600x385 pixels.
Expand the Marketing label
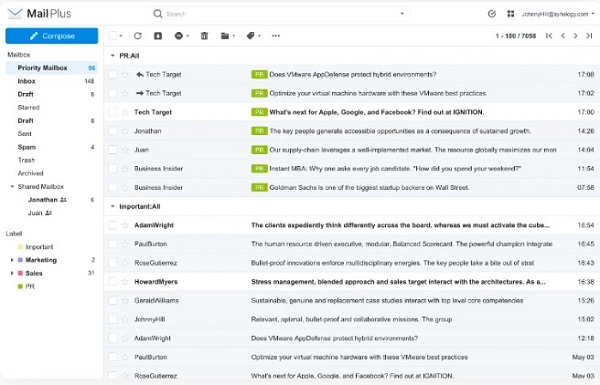tap(12, 260)
